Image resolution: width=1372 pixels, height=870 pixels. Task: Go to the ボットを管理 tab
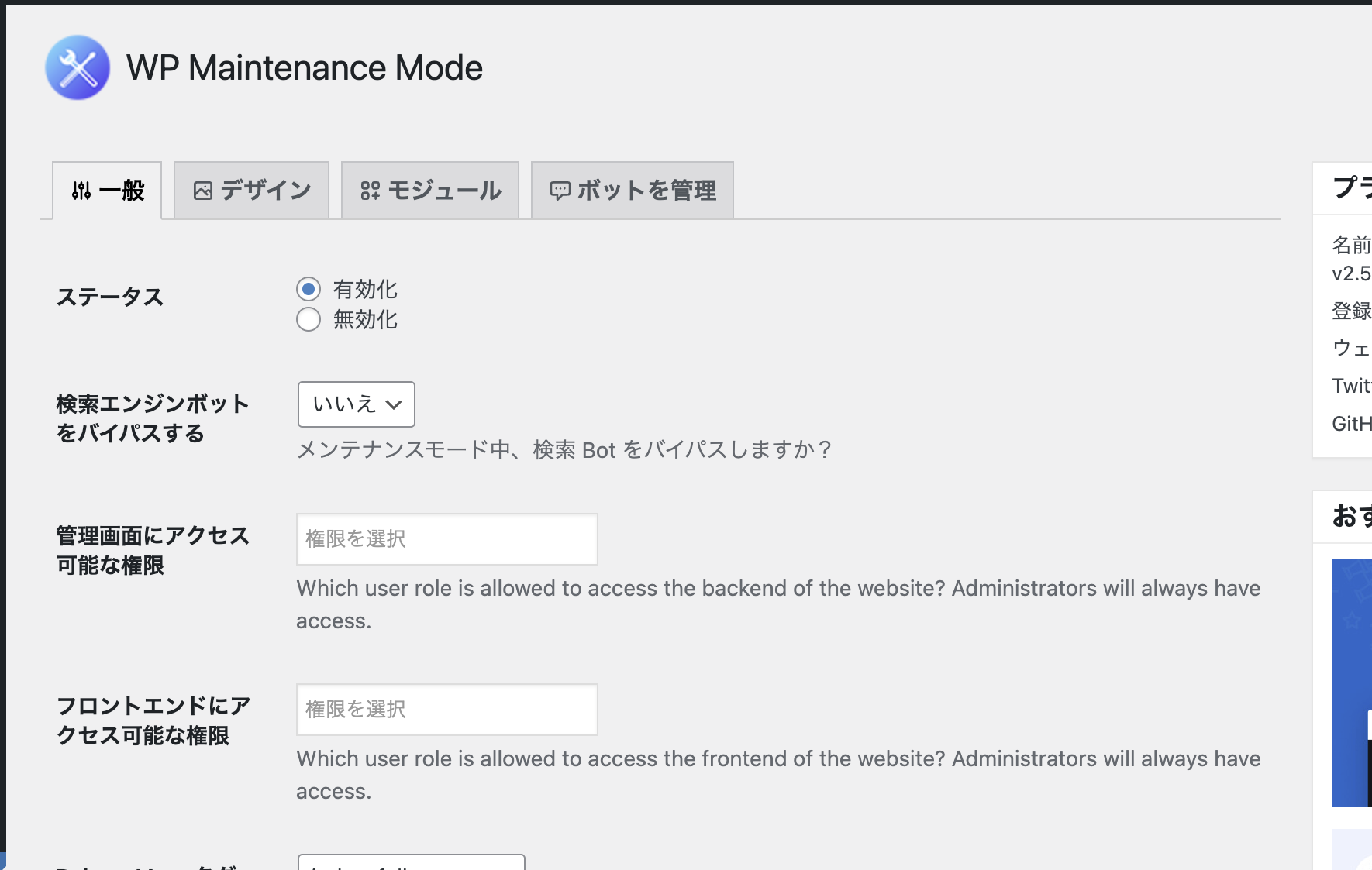click(633, 191)
